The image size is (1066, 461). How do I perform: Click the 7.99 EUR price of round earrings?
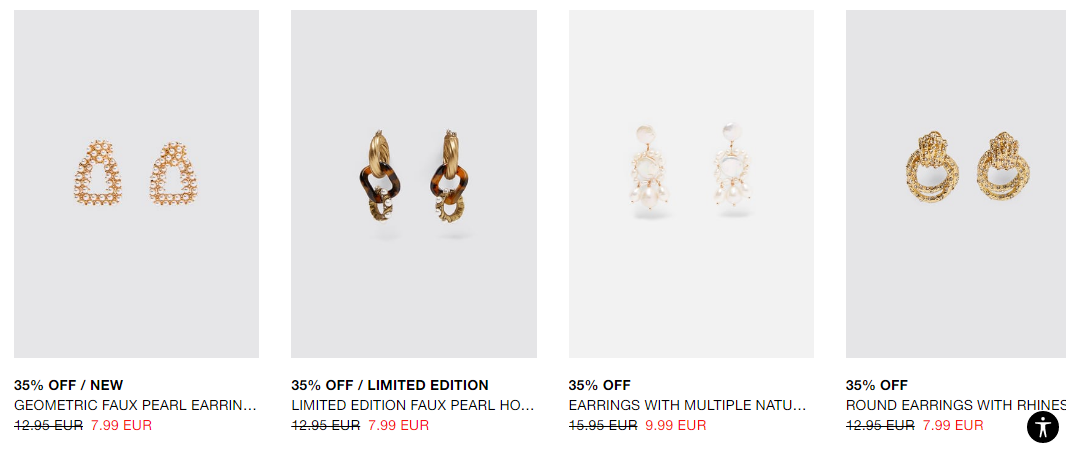pos(953,426)
